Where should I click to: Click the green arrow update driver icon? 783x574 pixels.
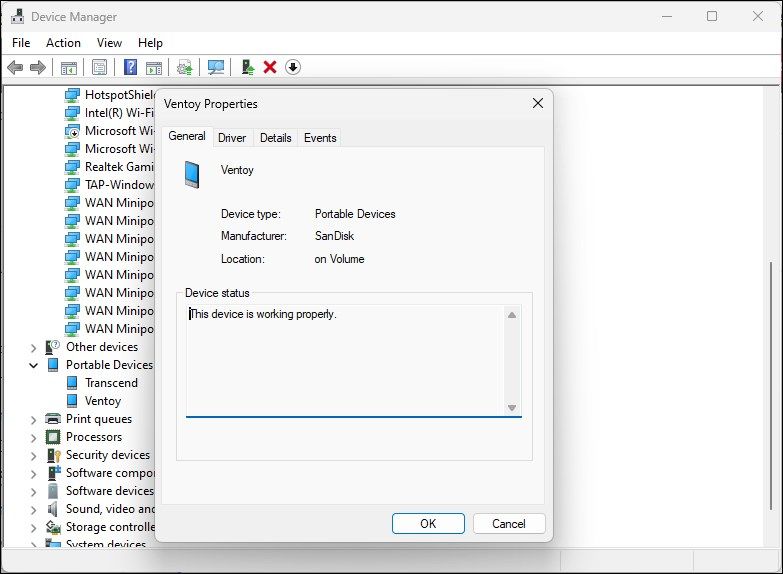(248, 67)
